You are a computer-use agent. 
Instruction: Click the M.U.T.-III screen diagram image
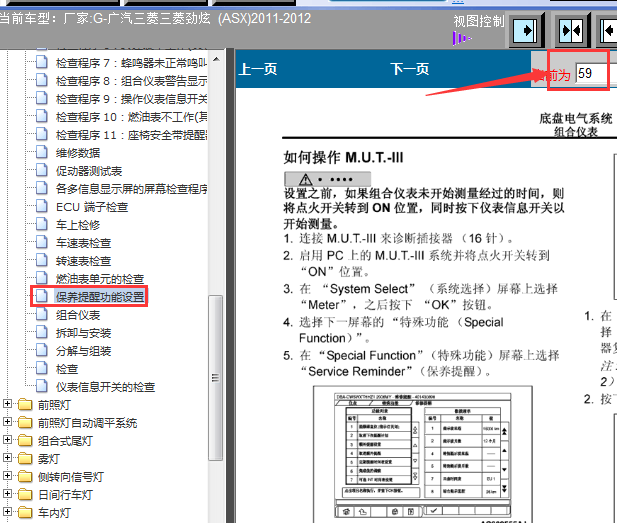pos(423,453)
